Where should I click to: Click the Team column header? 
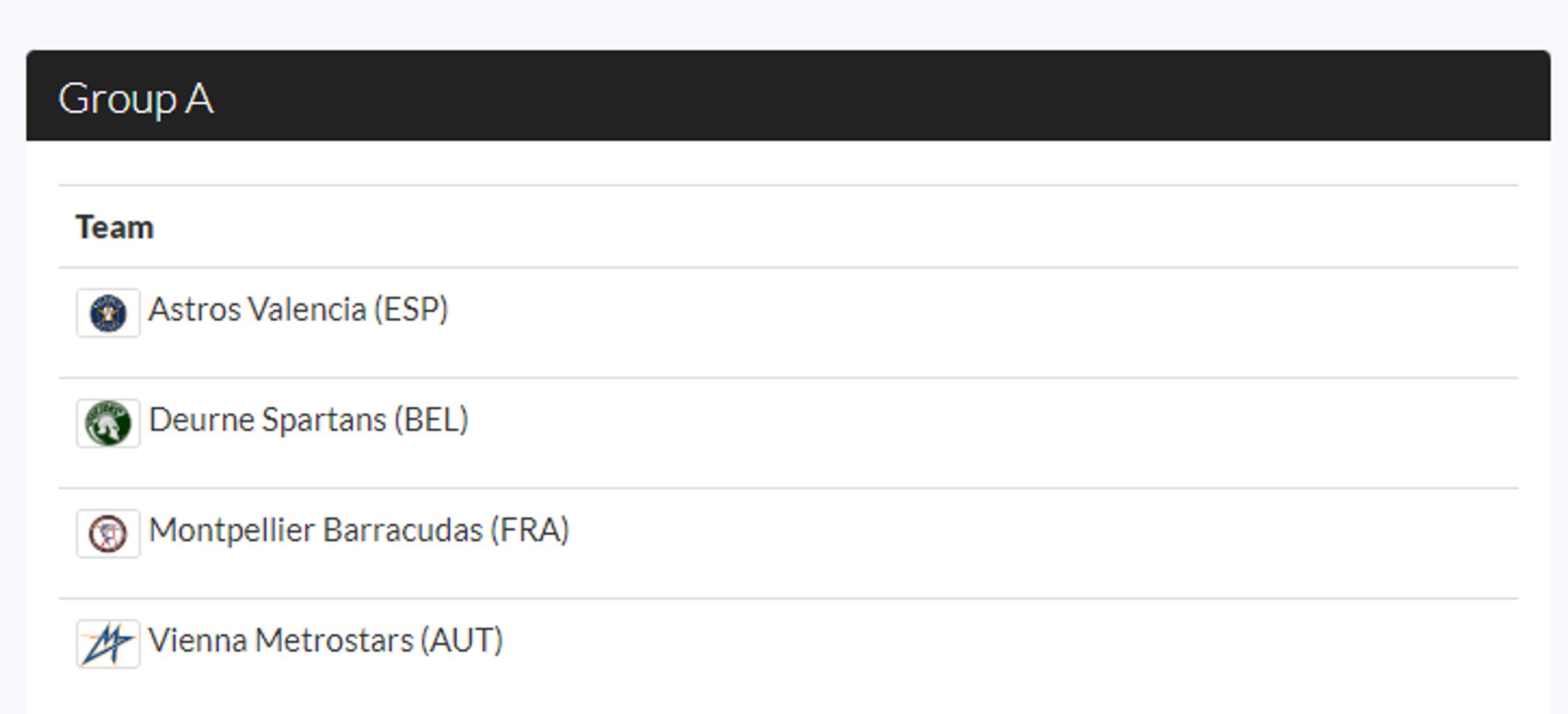[x=114, y=227]
